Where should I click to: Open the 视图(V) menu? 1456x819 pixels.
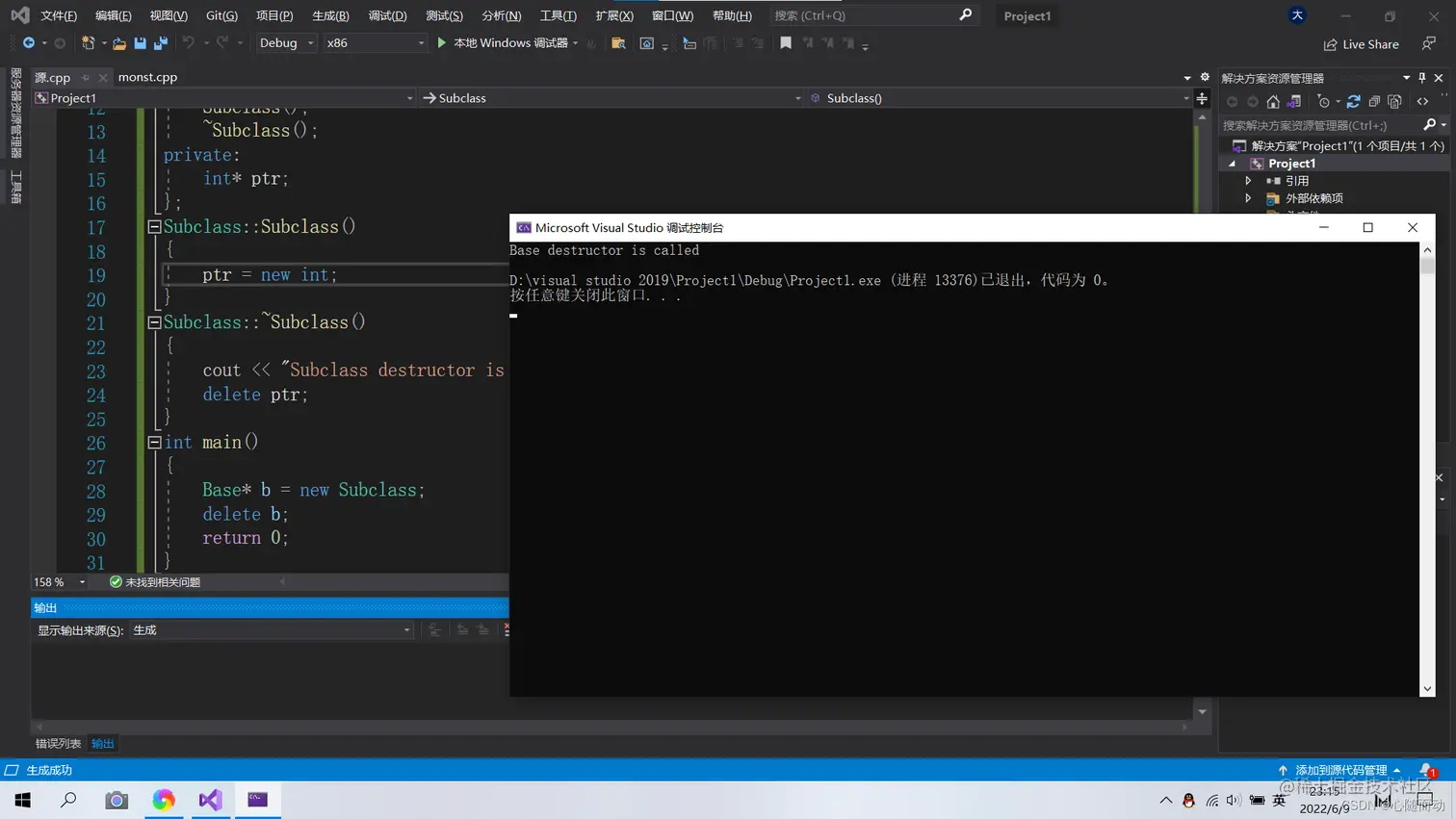coord(168,15)
